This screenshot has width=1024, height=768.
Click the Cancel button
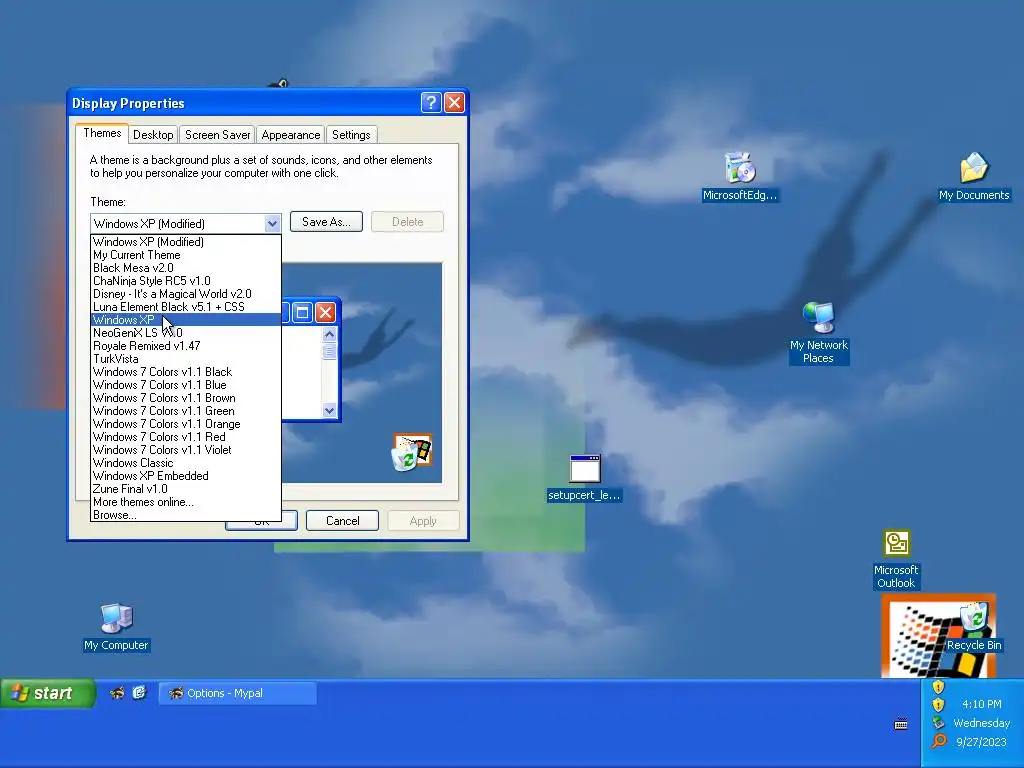[342, 520]
